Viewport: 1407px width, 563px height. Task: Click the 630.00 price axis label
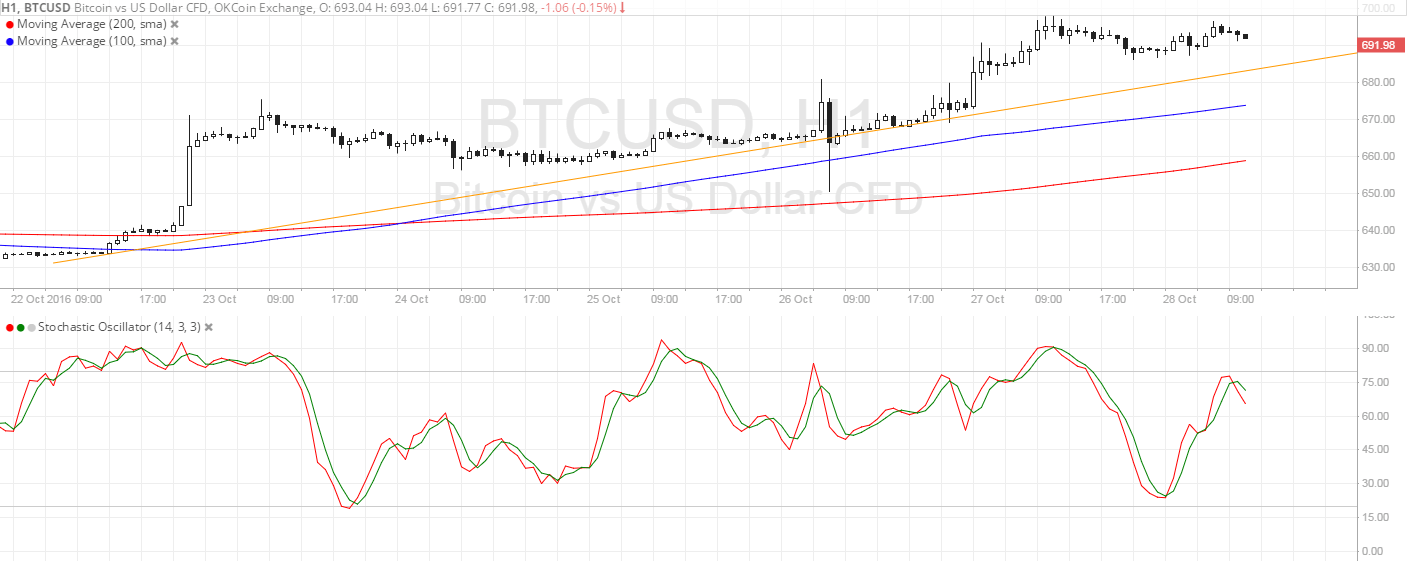[x=1378, y=267]
